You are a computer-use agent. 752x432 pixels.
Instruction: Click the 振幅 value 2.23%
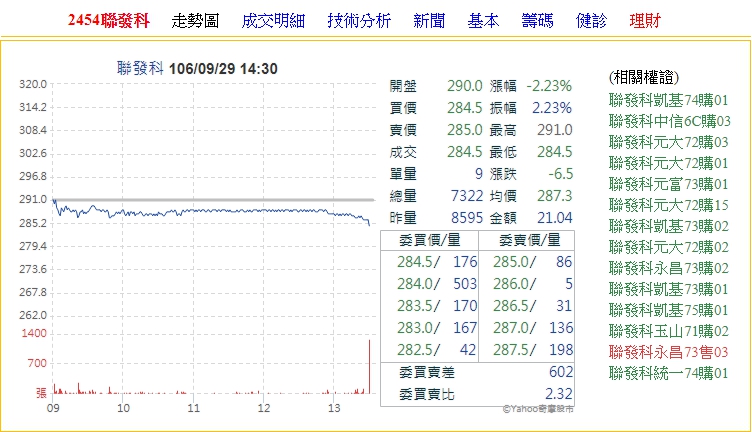pyautogui.click(x=552, y=108)
